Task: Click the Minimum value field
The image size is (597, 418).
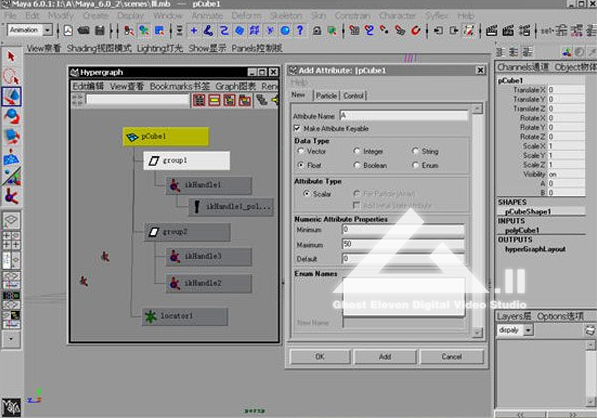Action: pyautogui.click(x=403, y=230)
